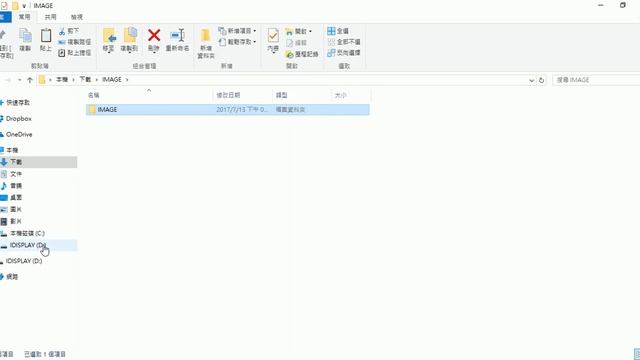Viewport: 640px width, 360px height.
Task: Open Network in the sidebar
Action: pos(12,277)
